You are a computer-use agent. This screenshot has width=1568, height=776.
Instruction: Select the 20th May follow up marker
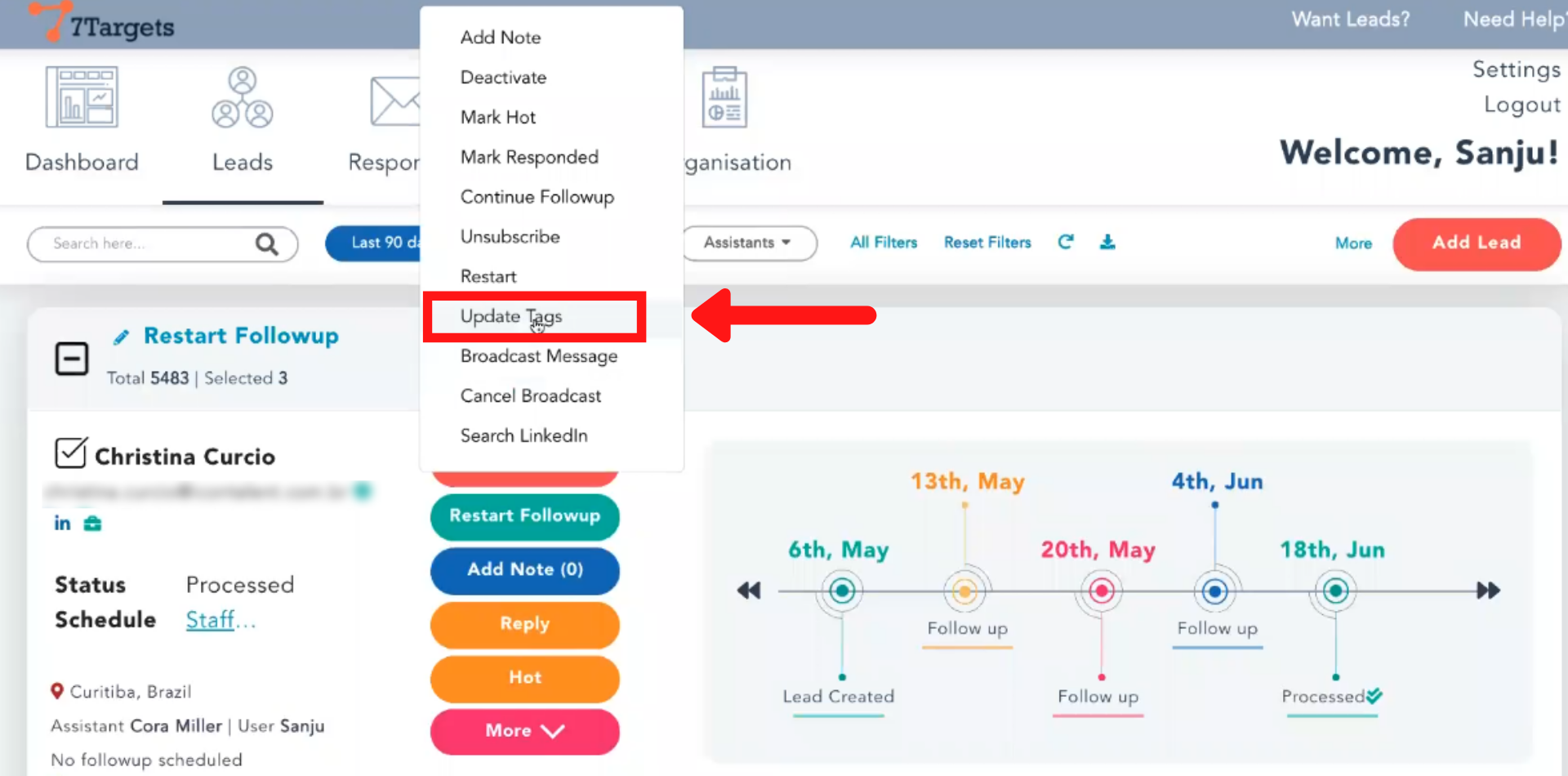(x=1102, y=590)
